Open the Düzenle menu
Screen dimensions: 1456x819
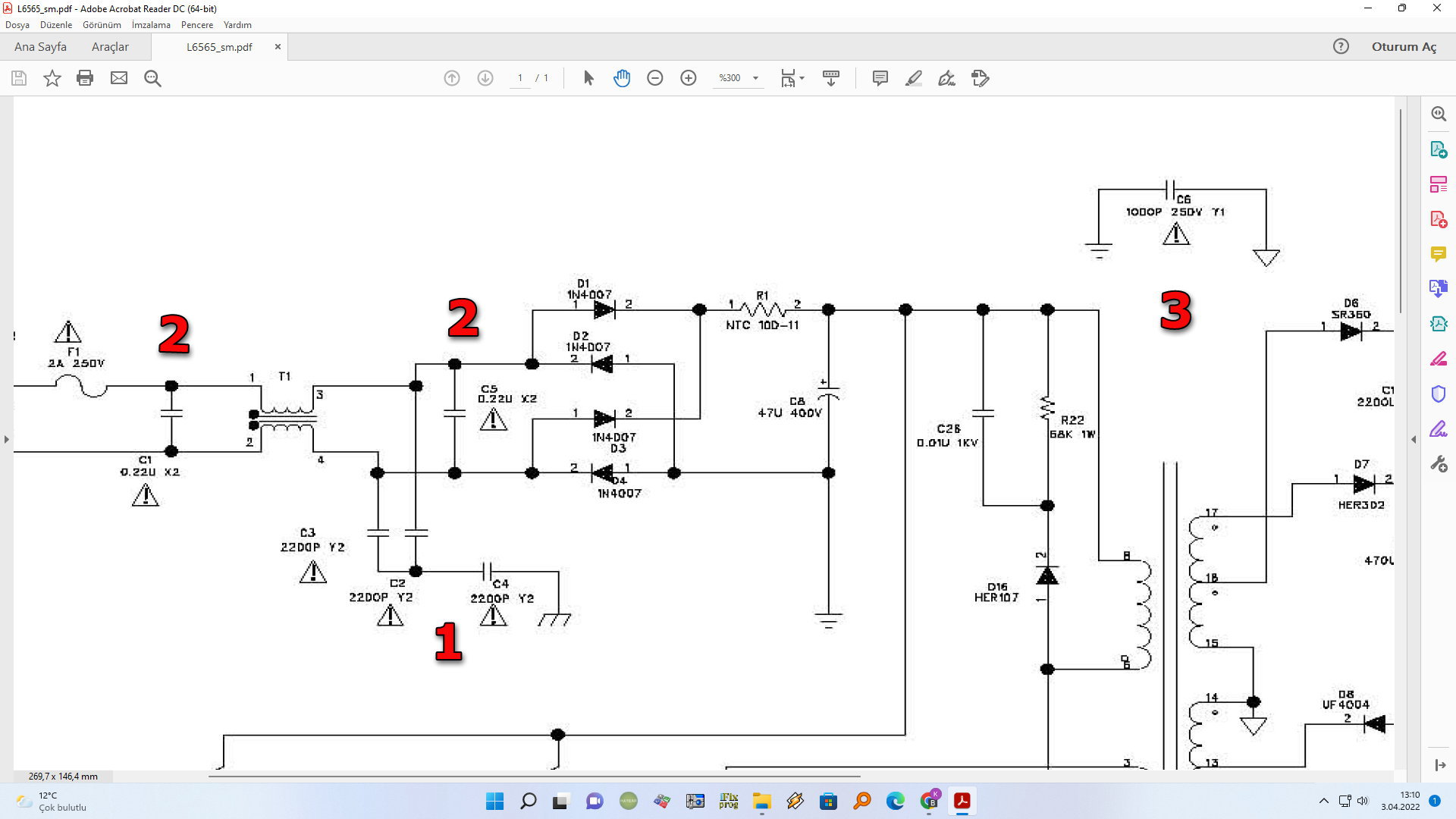tap(56, 24)
